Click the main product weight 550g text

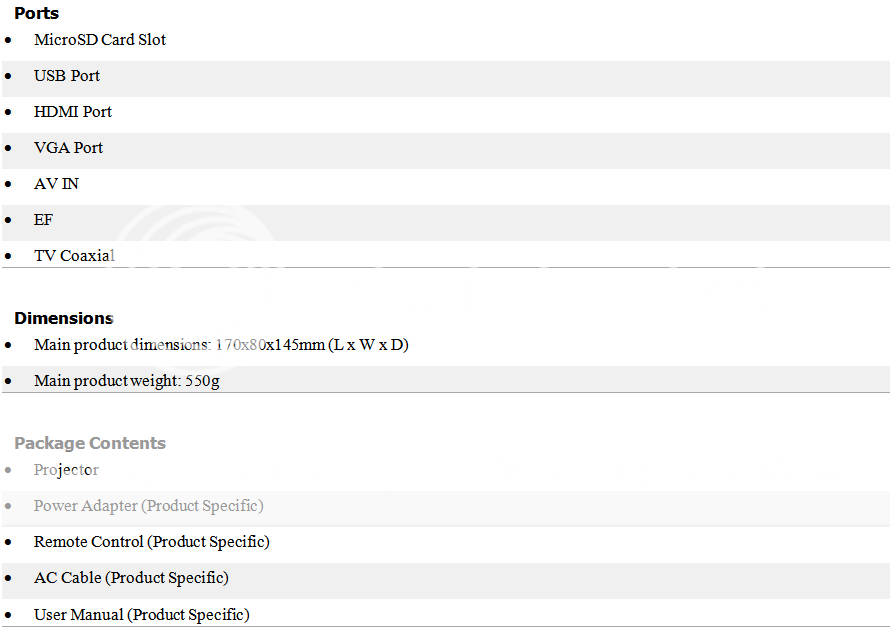(x=127, y=381)
